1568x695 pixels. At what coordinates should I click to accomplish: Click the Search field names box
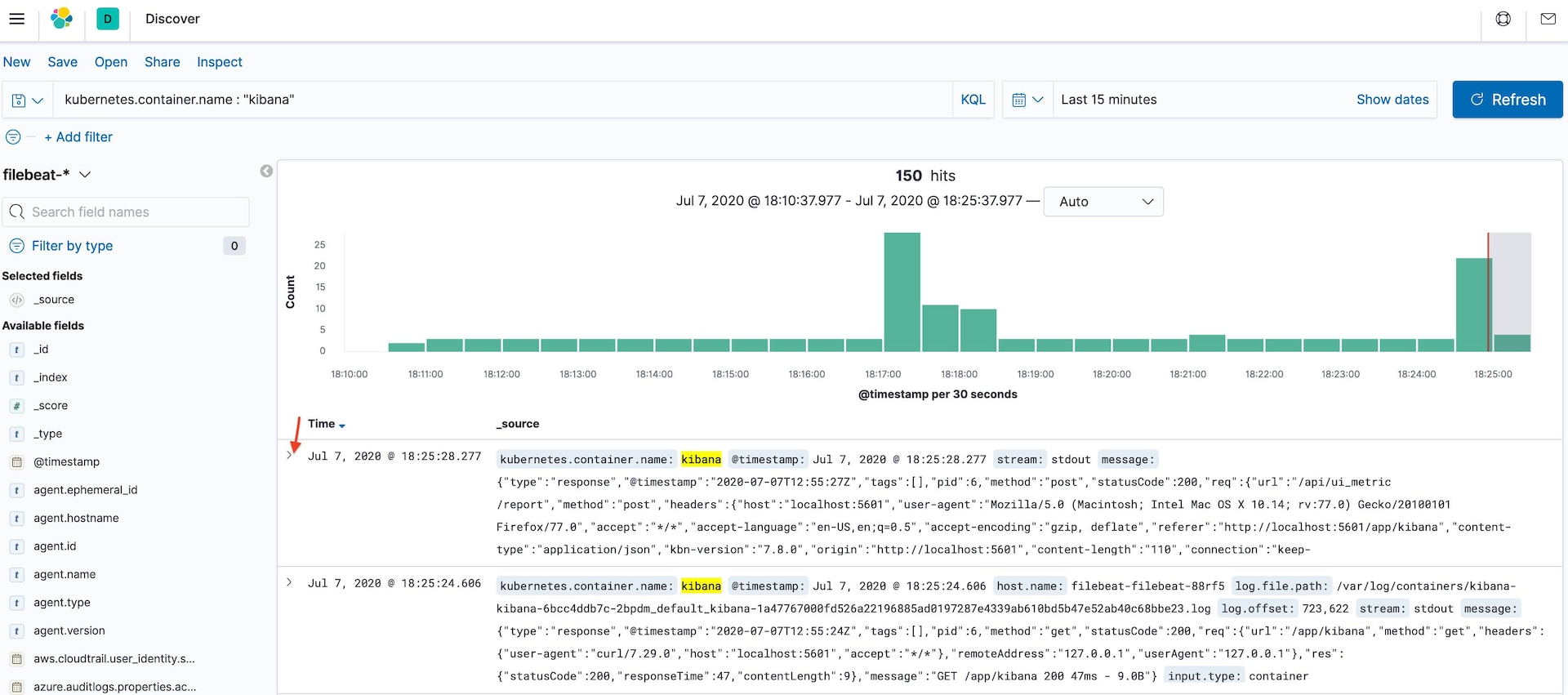(126, 212)
